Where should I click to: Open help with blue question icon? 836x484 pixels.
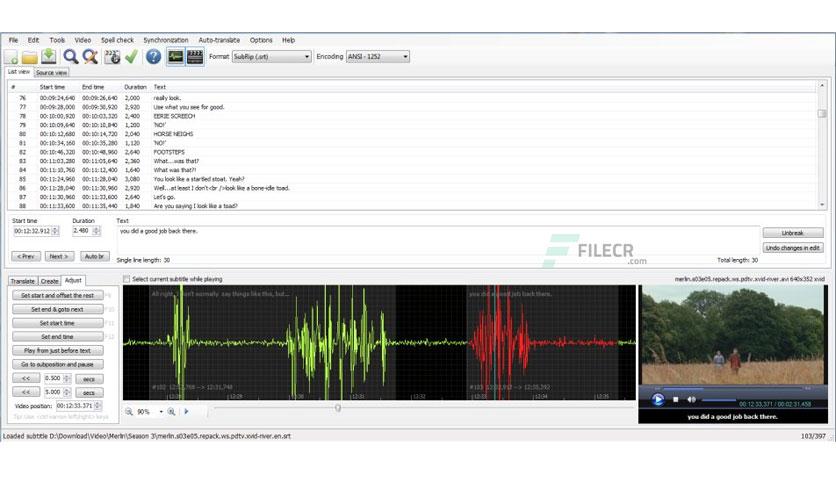click(154, 57)
